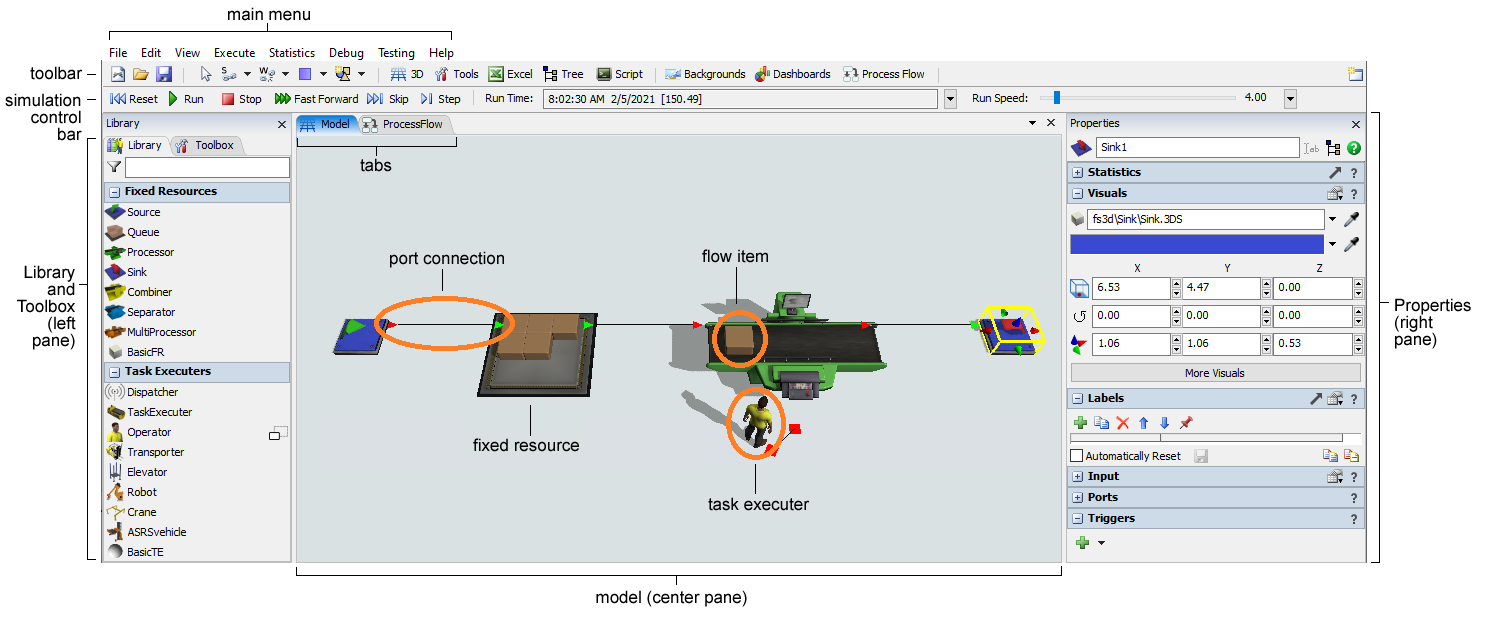1485x618 pixels.
Task: Click the Sink1 object name field
Action: coord(1196,148)
